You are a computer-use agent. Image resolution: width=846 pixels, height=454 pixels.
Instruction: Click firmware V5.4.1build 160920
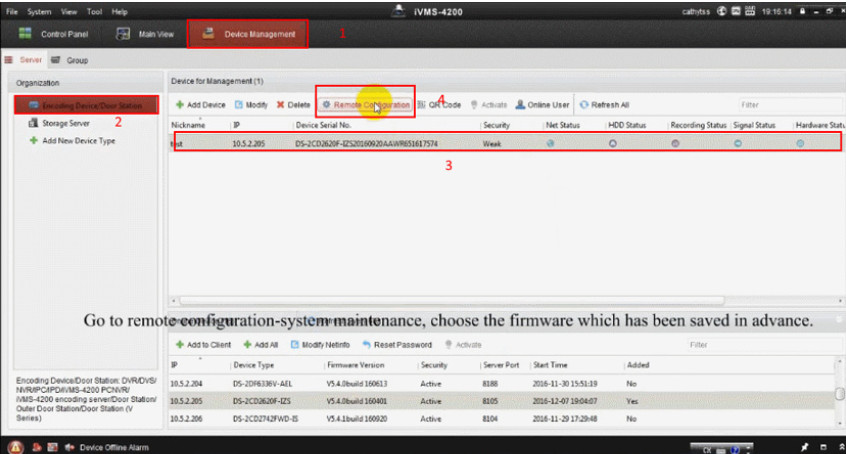click(x=357, y=419)
